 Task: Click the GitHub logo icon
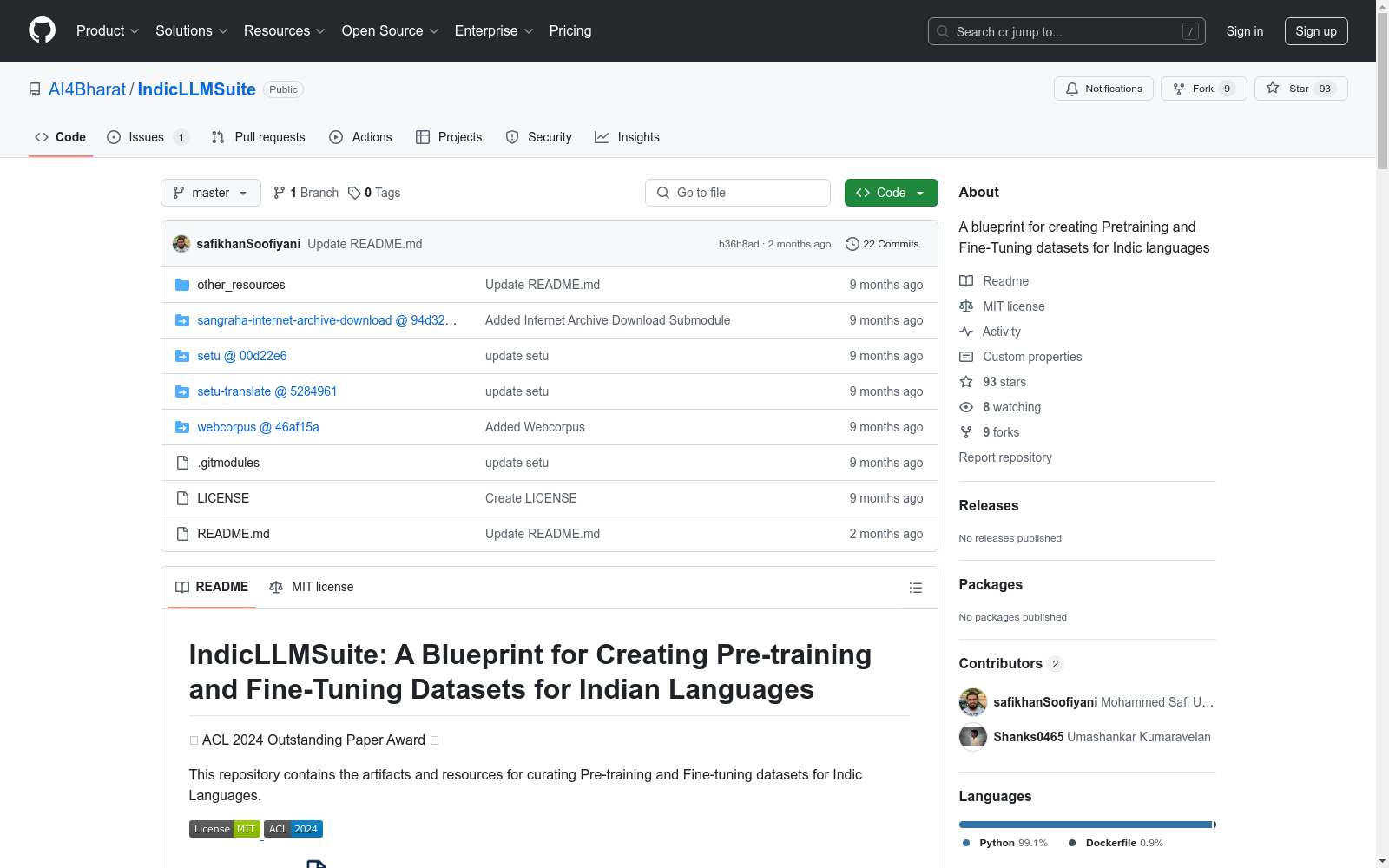click(42, 30)
